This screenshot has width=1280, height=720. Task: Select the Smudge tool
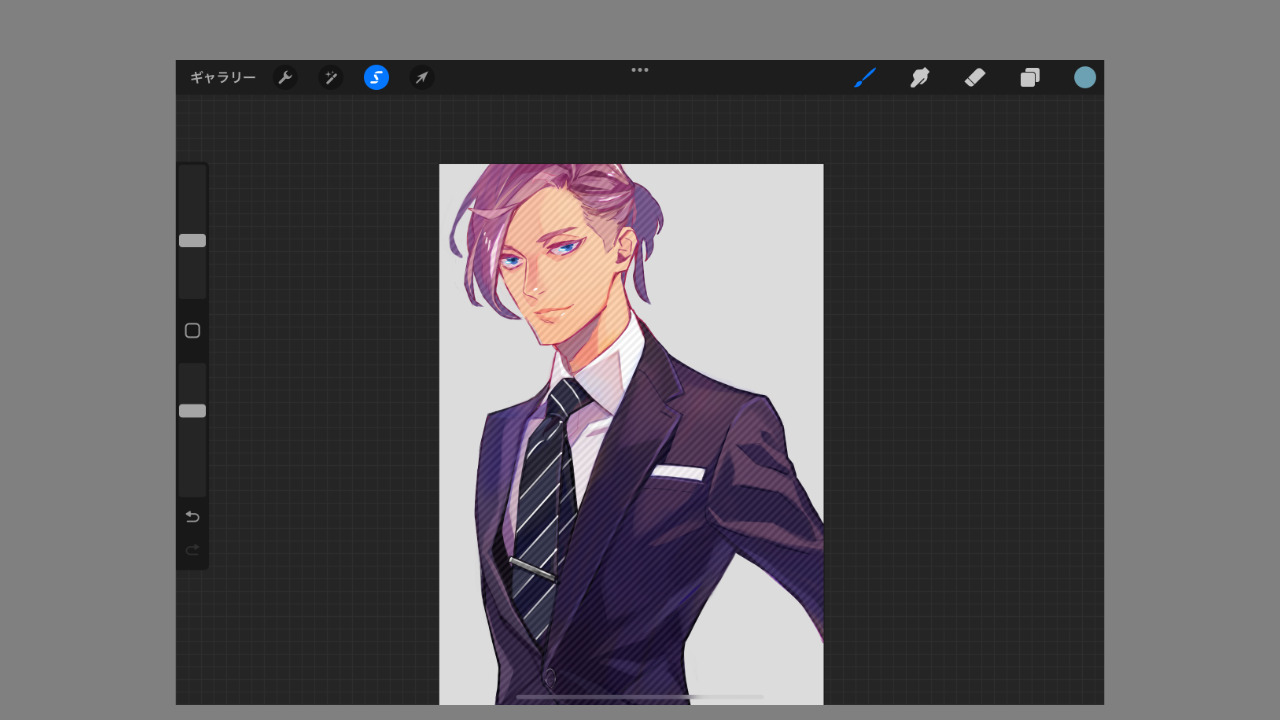920,78
